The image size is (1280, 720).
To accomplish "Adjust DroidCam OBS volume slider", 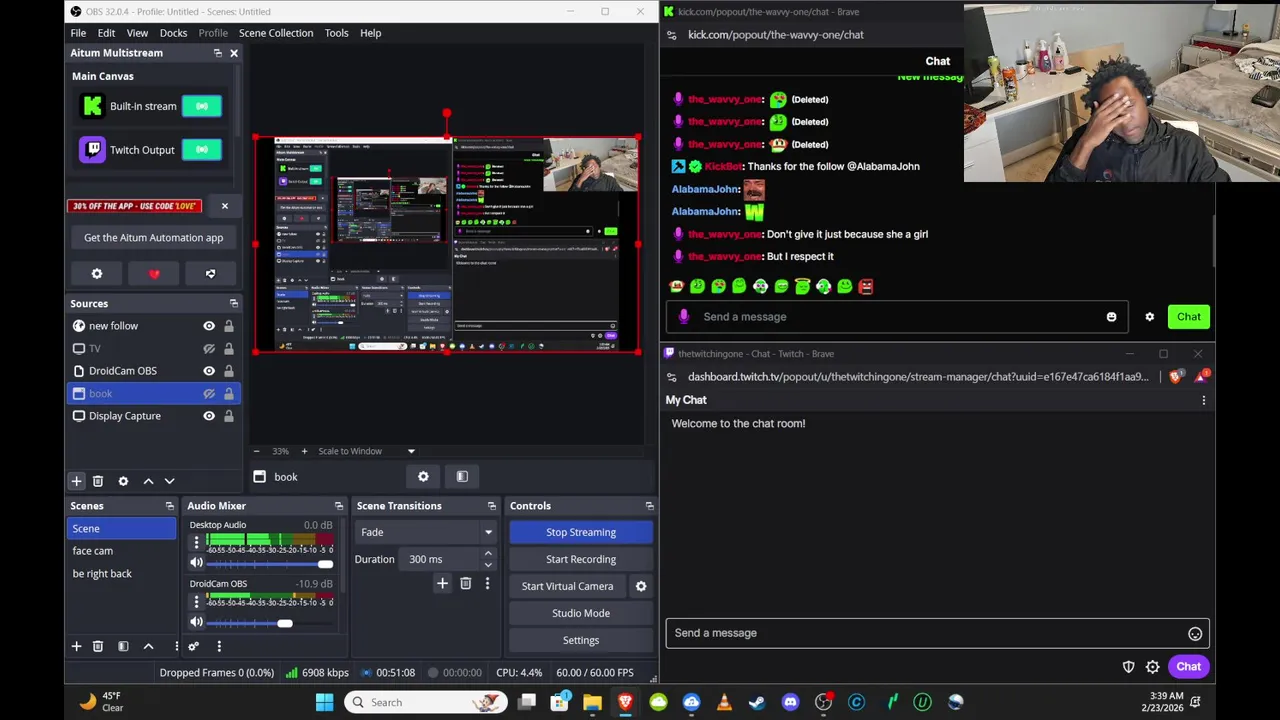I will [x=269, y=623].
